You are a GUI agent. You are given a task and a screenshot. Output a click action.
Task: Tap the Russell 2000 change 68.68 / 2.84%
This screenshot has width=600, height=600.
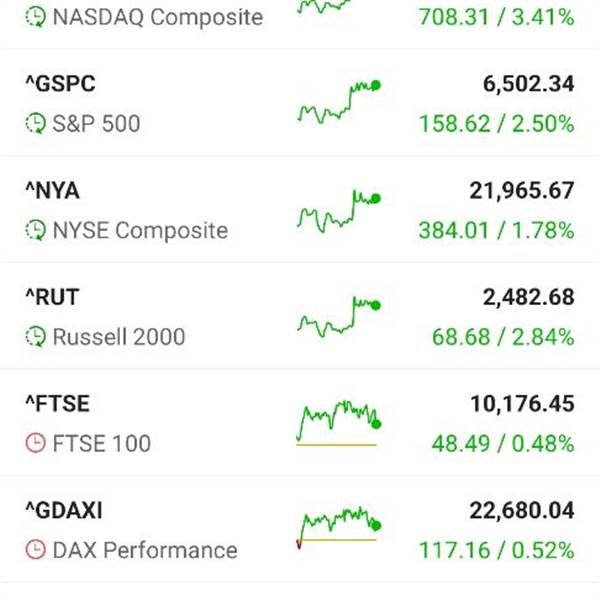pos(503,337)
